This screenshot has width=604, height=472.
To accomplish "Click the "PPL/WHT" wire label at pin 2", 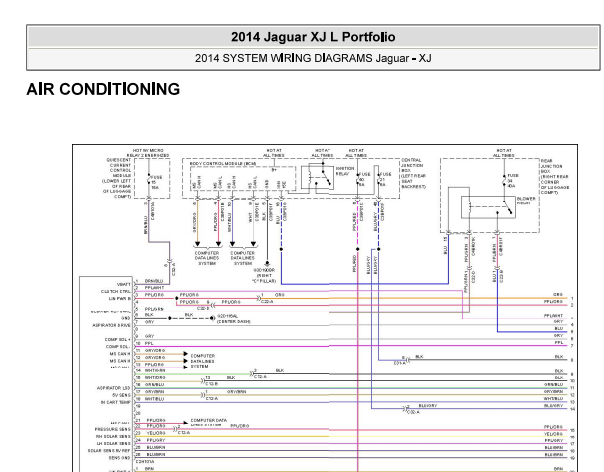I will pos(154,288).
